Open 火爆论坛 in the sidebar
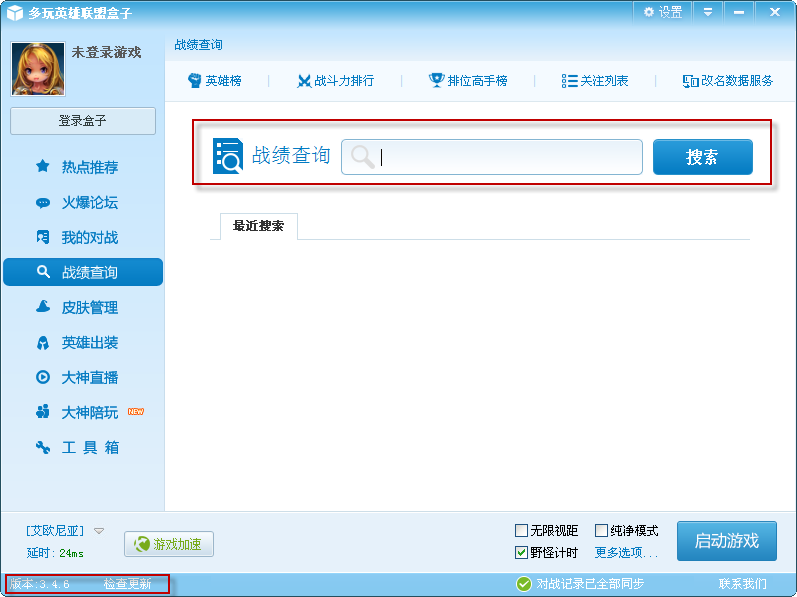797x597 pixels. coord(83,202)
